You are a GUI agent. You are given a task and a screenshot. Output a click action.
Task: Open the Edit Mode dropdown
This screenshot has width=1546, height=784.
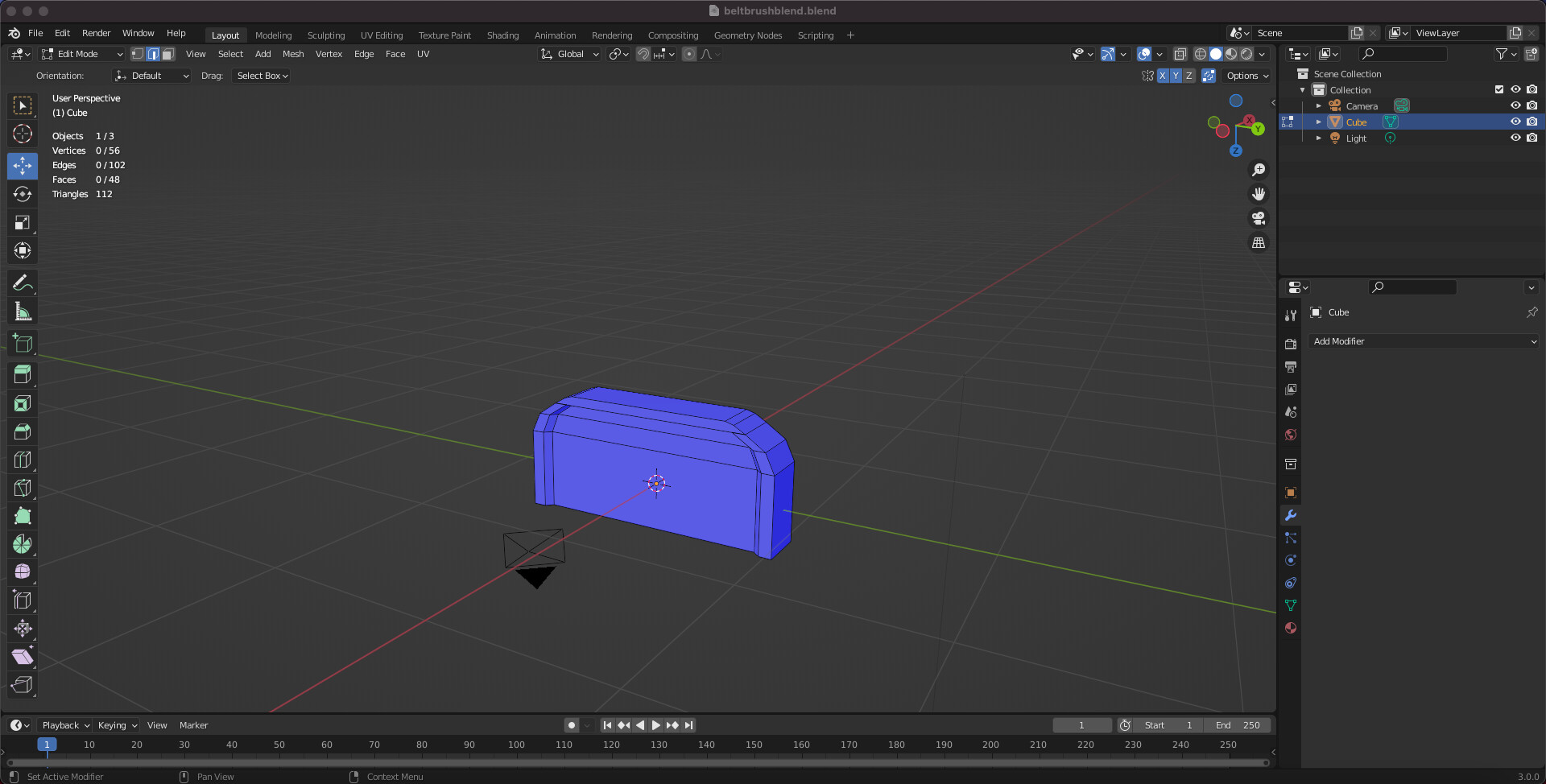click(x=82, y=54)
